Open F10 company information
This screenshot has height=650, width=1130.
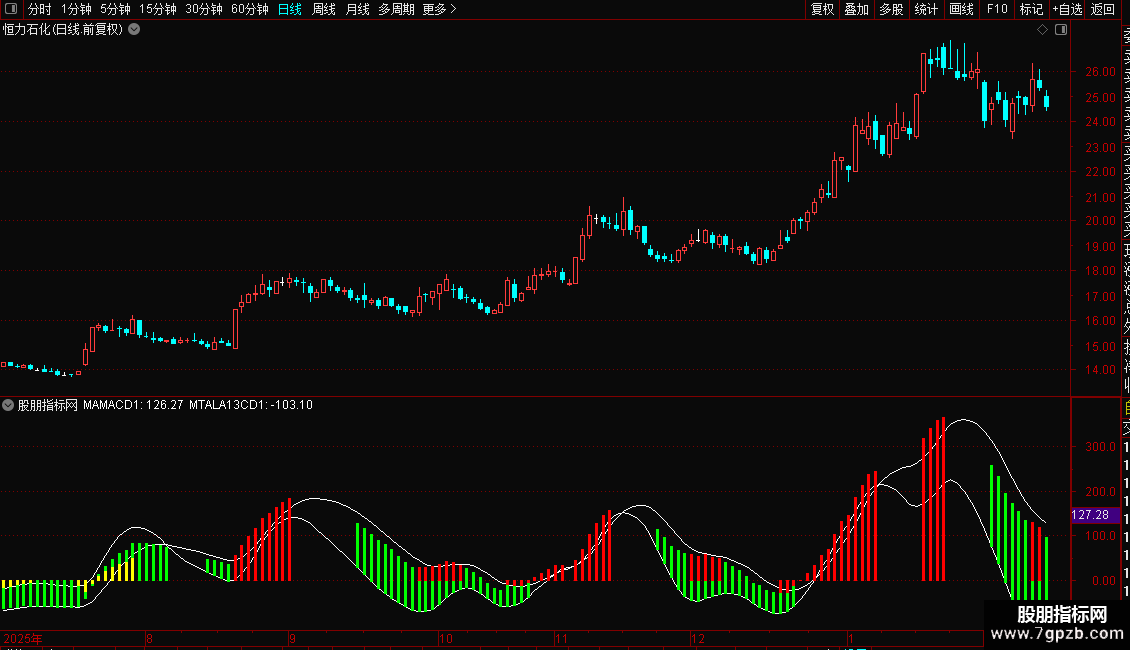997,9
